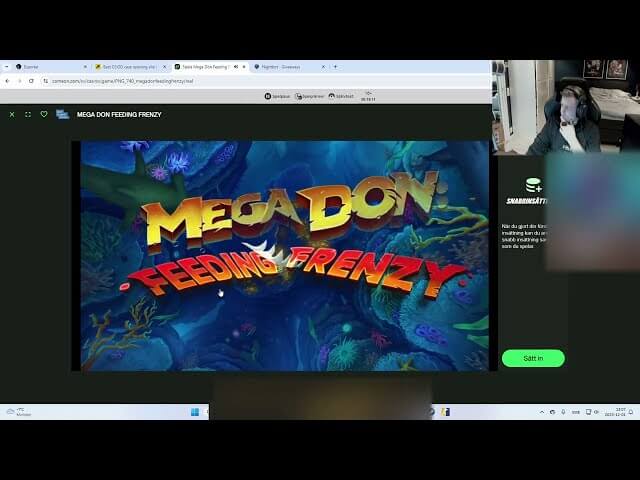This screenshot has height=480, width=640.
Task: Switch to the Giveaways tab
Action: [x=289, y=67]
